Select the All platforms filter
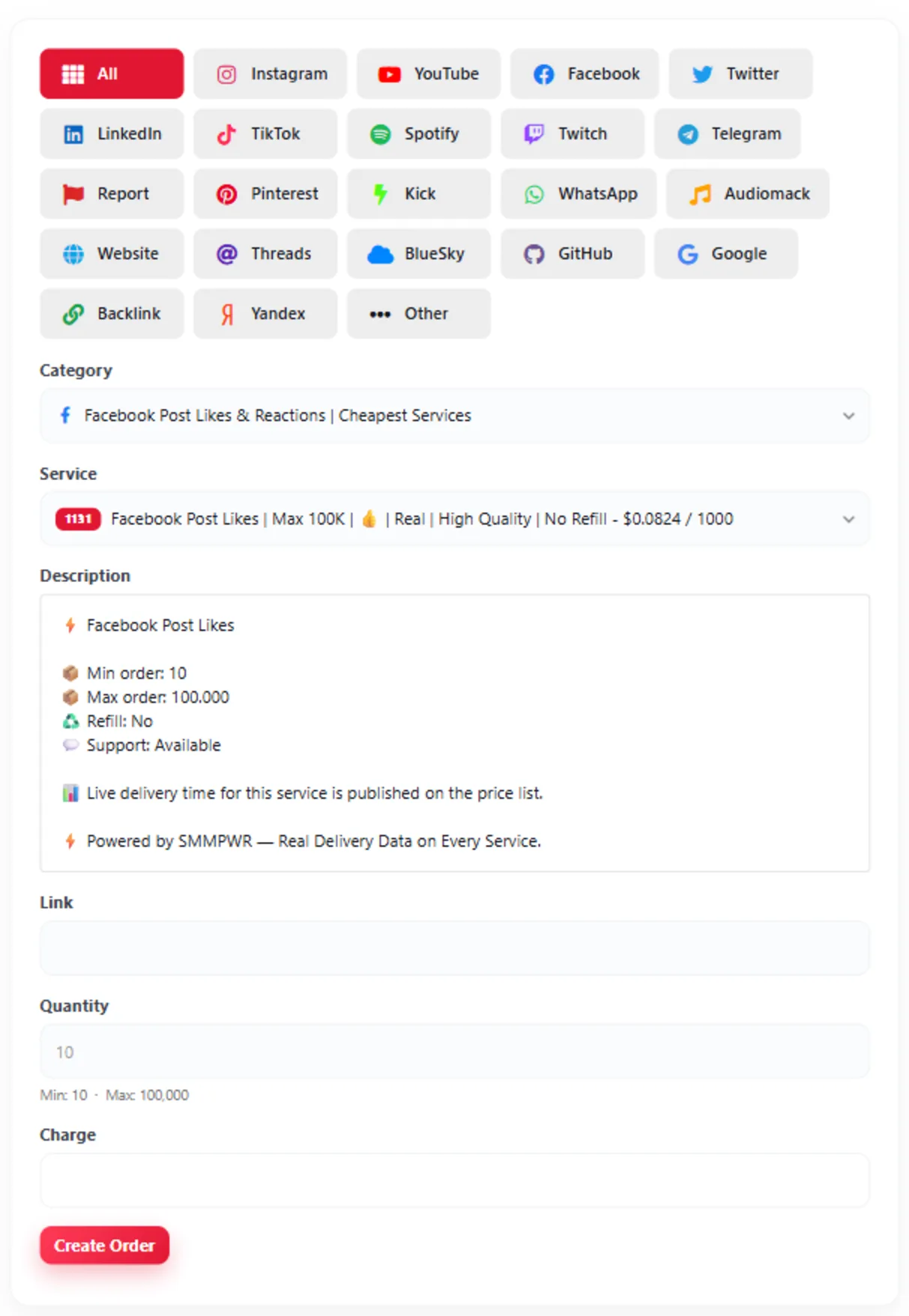 pyautogui.click(x=112, y=73)
